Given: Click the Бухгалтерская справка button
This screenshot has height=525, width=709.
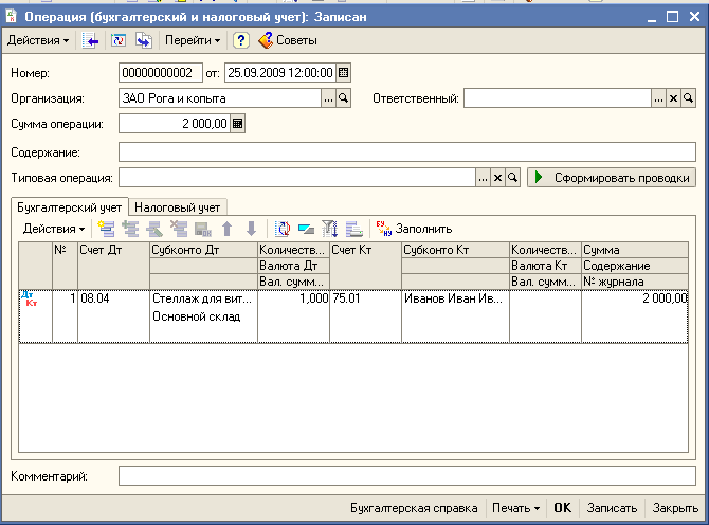Looking at the screenshot, I should [413, 507].
